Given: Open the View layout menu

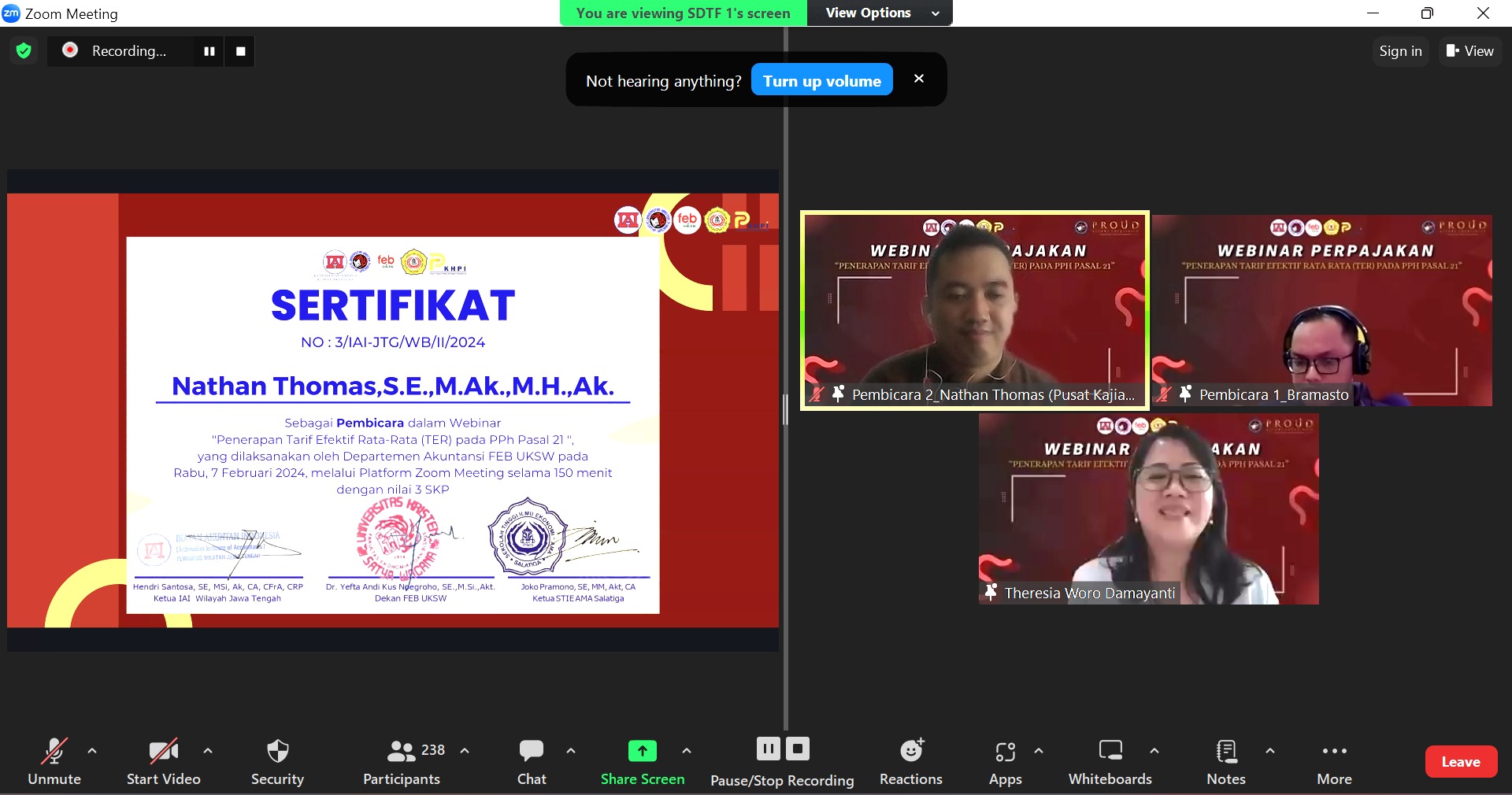Looking at the screenshot, I should (1470, 51).
